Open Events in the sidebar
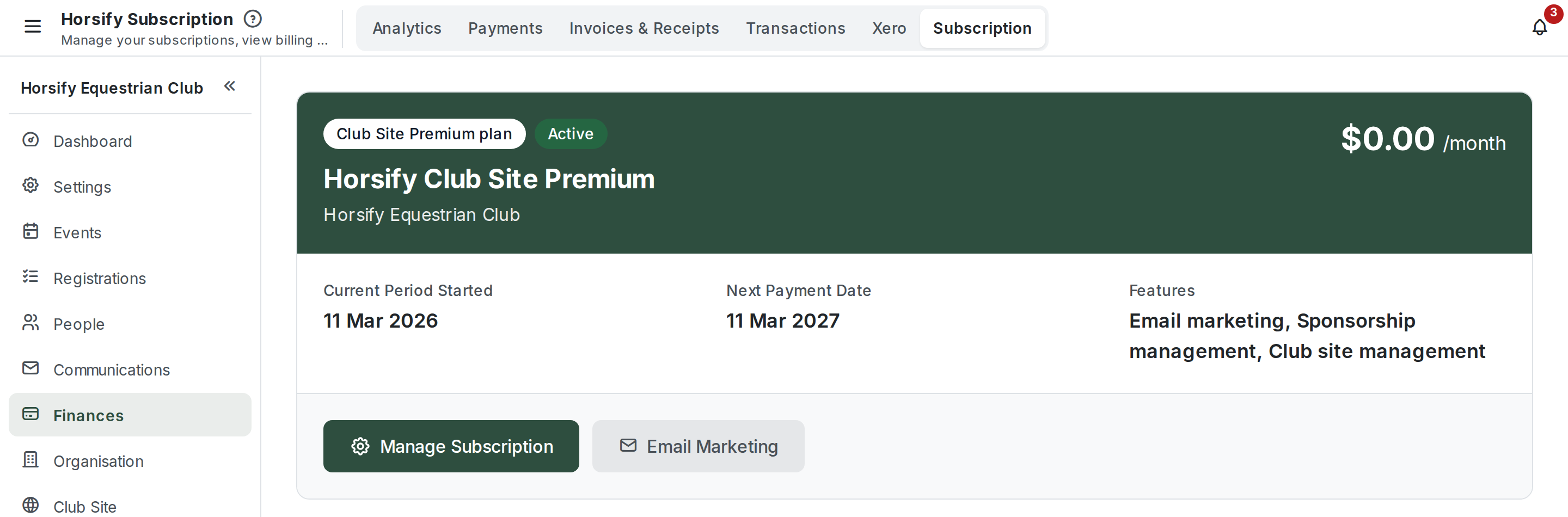Image resolution: width=1568 pixels, height=517 pixels. tap(130, 232)
